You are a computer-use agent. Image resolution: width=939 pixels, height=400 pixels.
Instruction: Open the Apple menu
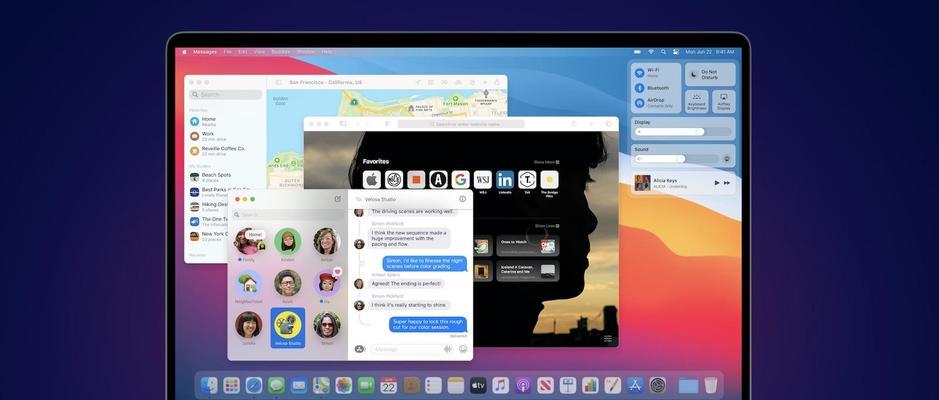[x=184, y=52]
